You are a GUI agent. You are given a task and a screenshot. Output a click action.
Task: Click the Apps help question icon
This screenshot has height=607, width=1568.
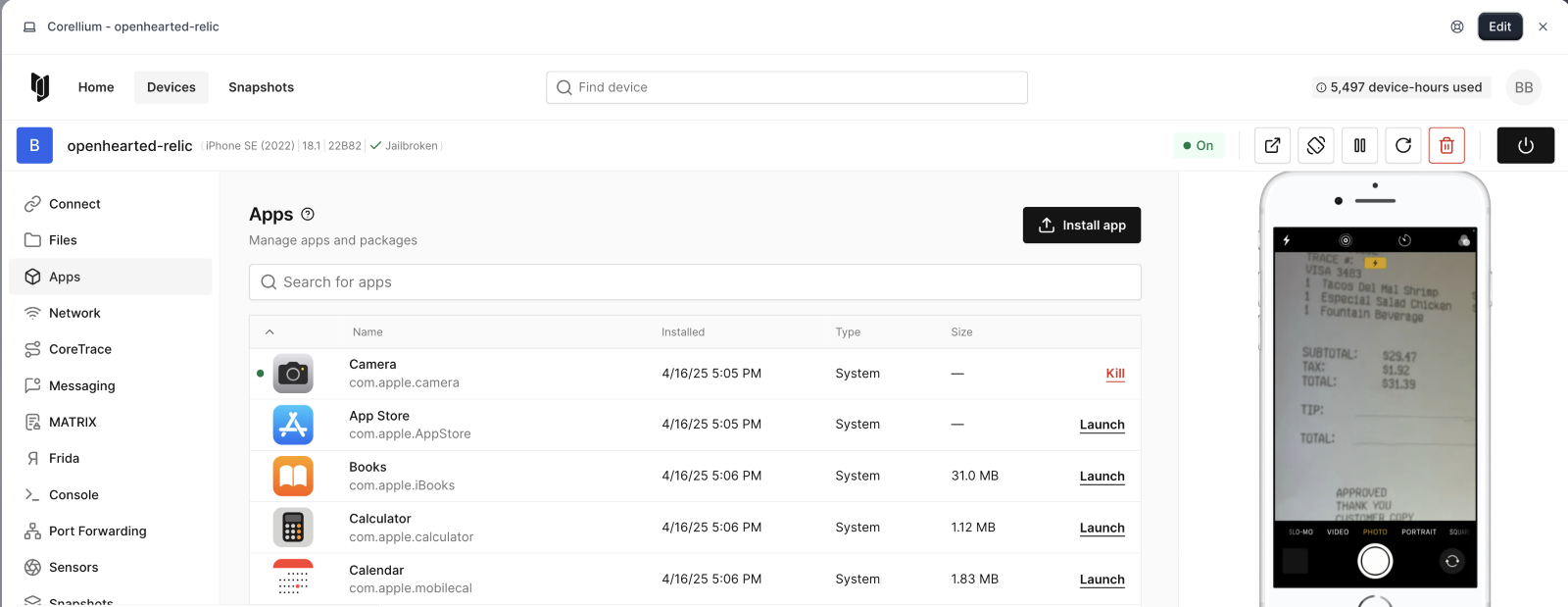[x=308, y=214]
